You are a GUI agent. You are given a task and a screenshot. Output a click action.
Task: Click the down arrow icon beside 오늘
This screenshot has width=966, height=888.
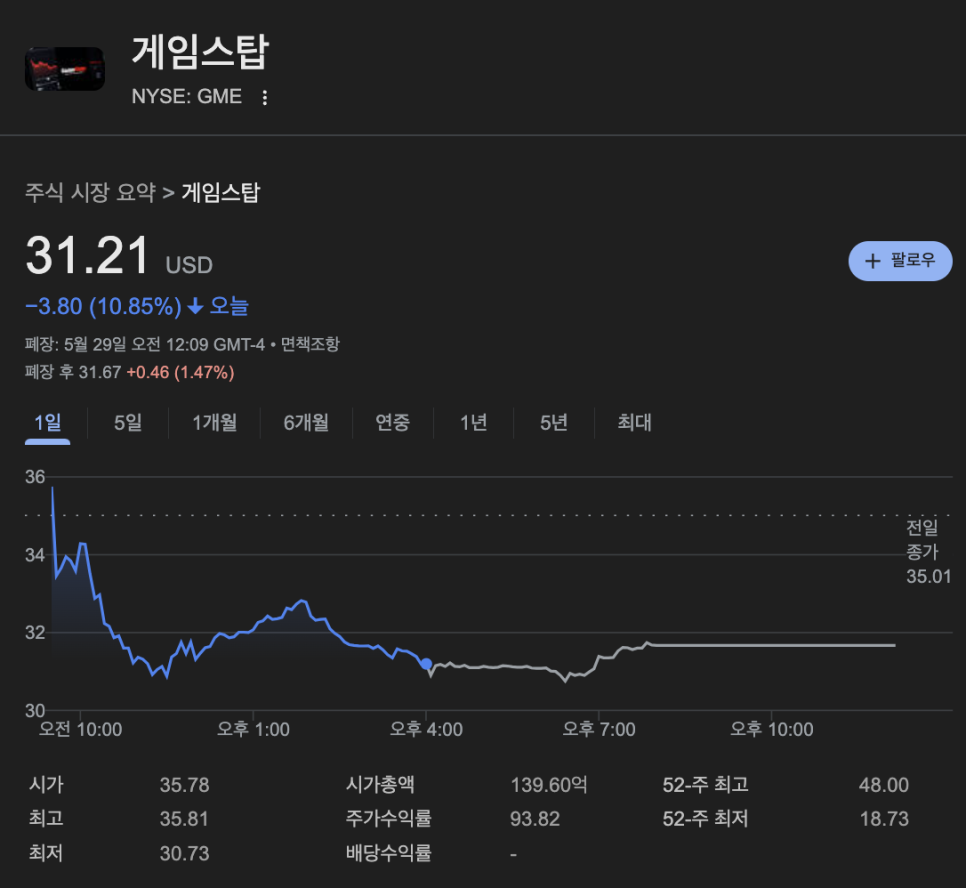point(195,306)
